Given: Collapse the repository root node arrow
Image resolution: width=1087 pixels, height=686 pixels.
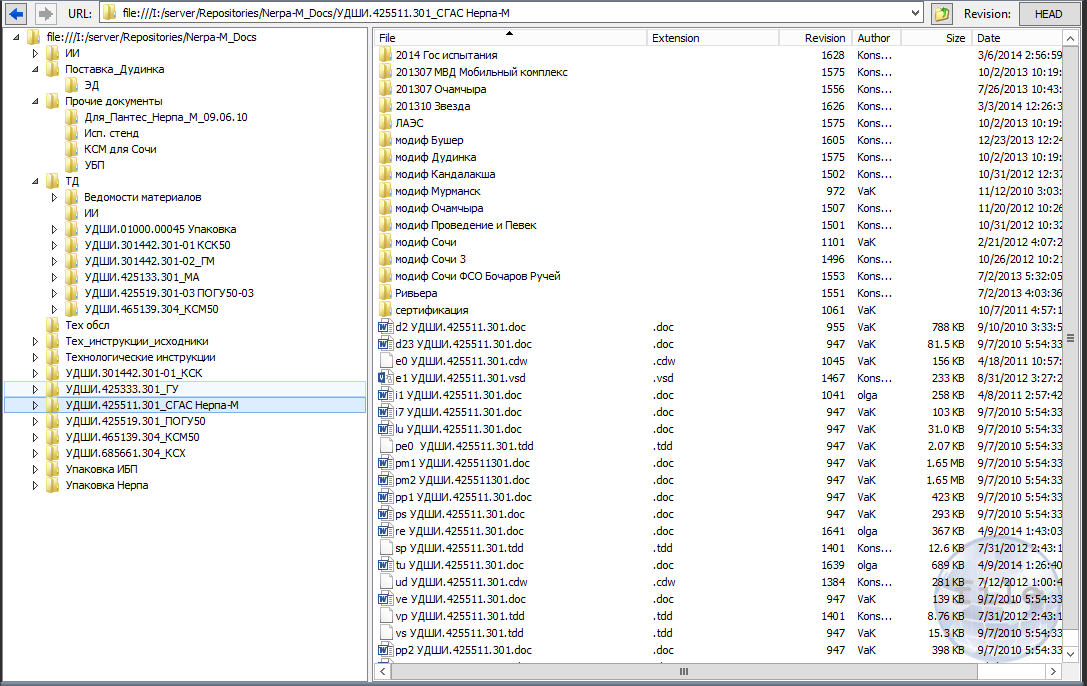Looking at the screenshot, I should (x=17, y=37).
